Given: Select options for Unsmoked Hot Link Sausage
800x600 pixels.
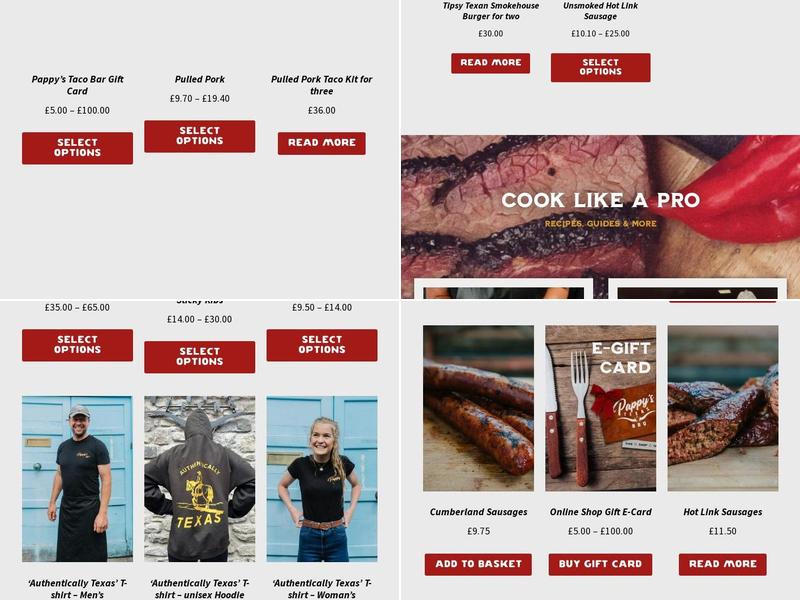Looking at the screenshot, I should click(x=601, y=67).
